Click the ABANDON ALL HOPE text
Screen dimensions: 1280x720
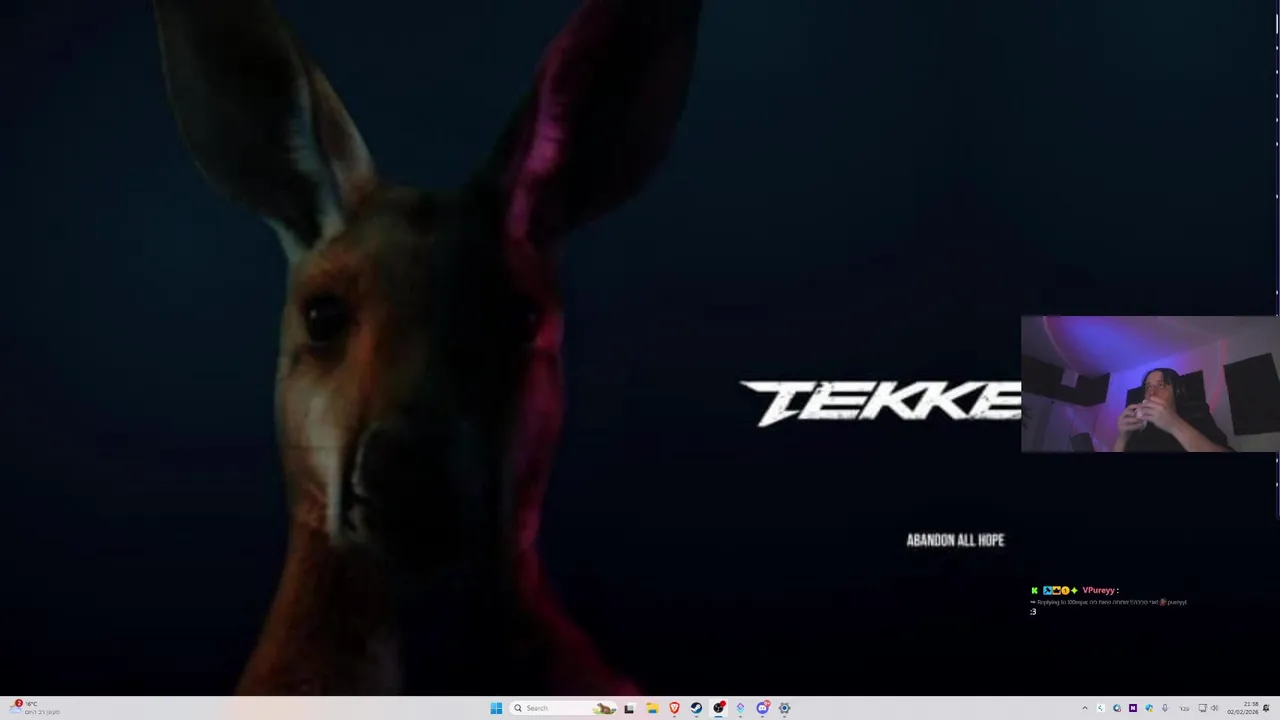[x=955, y=540]
